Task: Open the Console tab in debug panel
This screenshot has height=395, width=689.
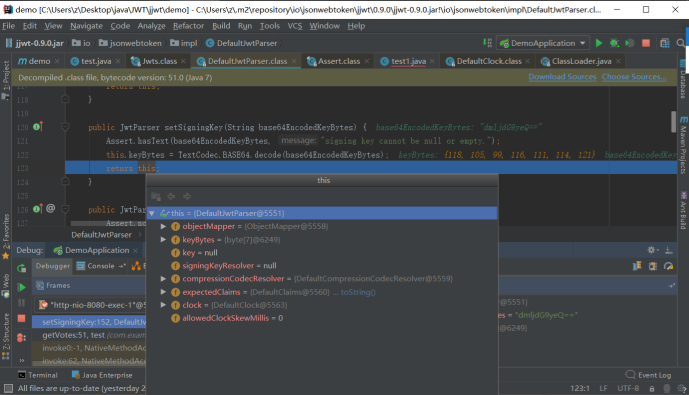Action: pyautogui.click(x=101, y=266)
